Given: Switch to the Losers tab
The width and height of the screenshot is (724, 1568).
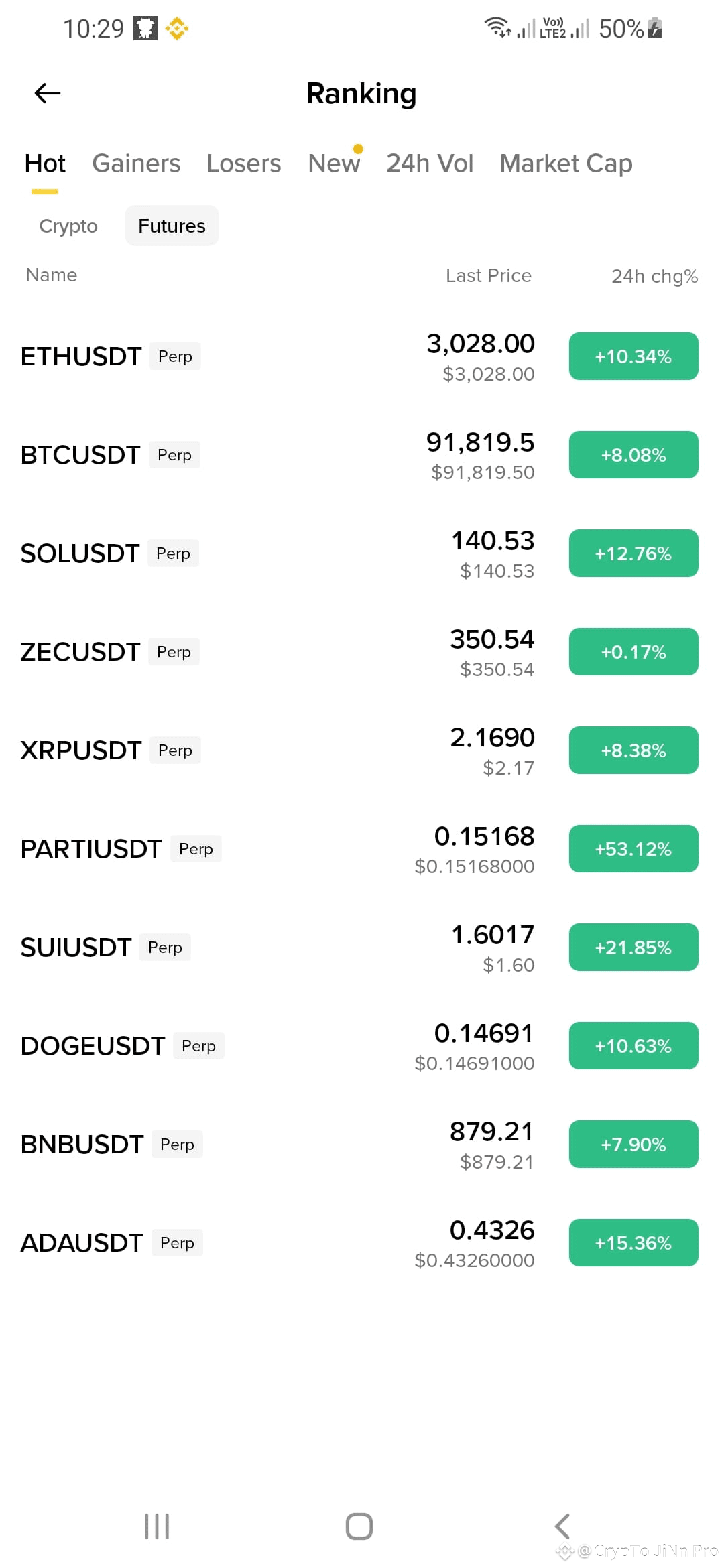Looking at the screenshot, I should [x=244, y=164].
